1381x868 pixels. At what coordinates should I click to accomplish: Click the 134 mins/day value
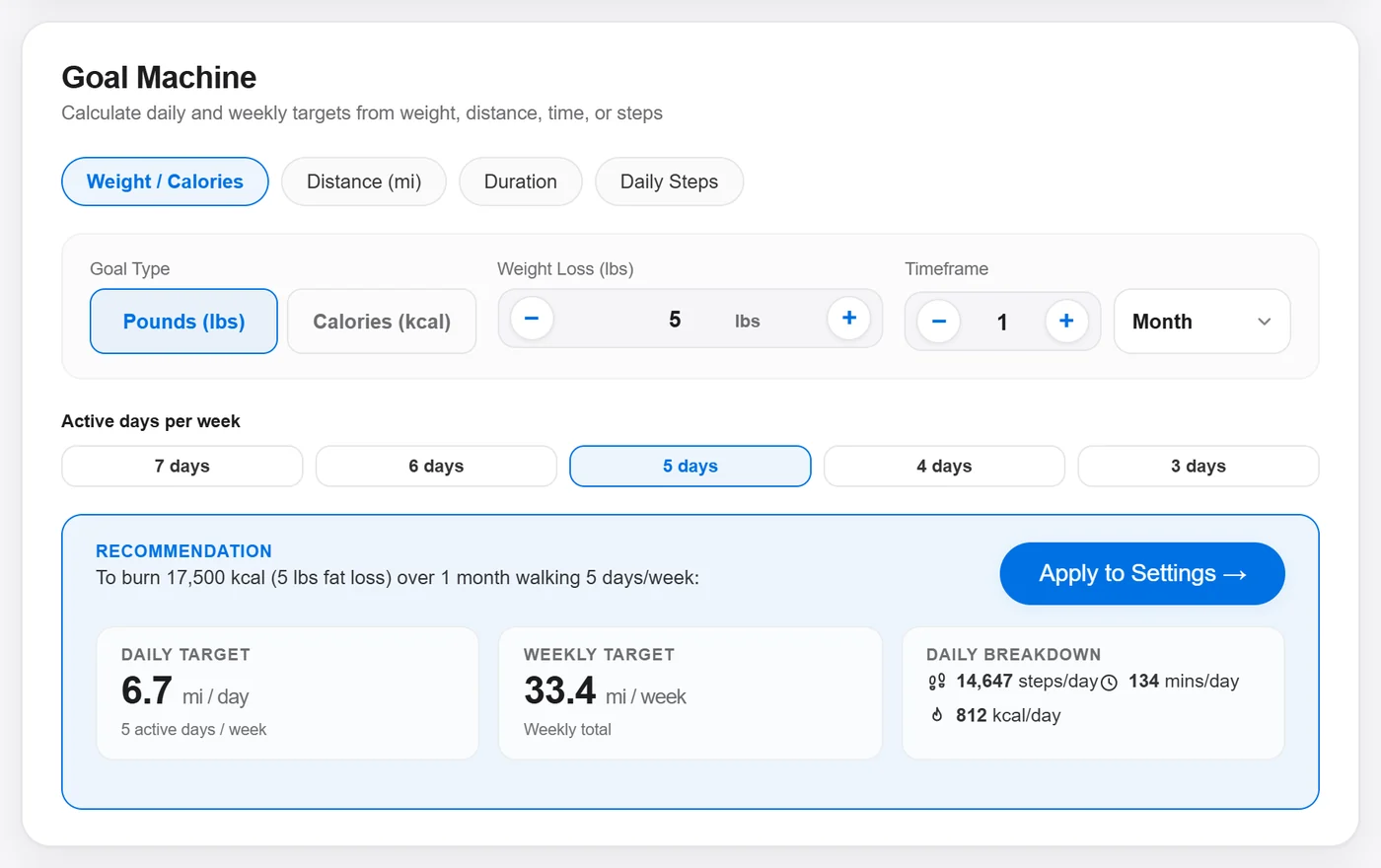pyautogui.click(x=1184, y=682)
